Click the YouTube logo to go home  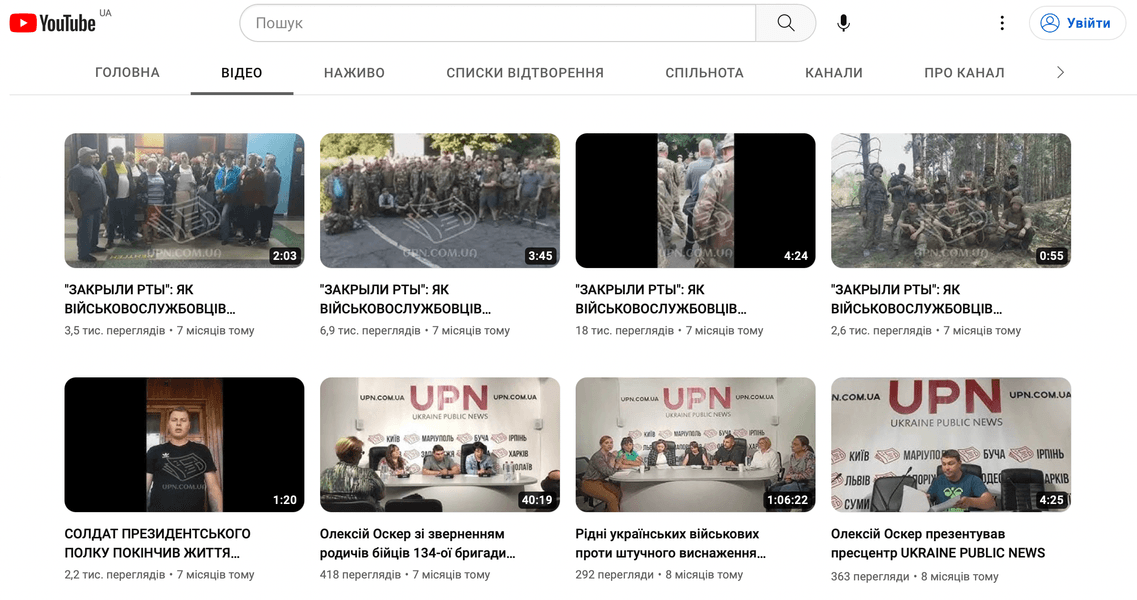tap(53, 23)
